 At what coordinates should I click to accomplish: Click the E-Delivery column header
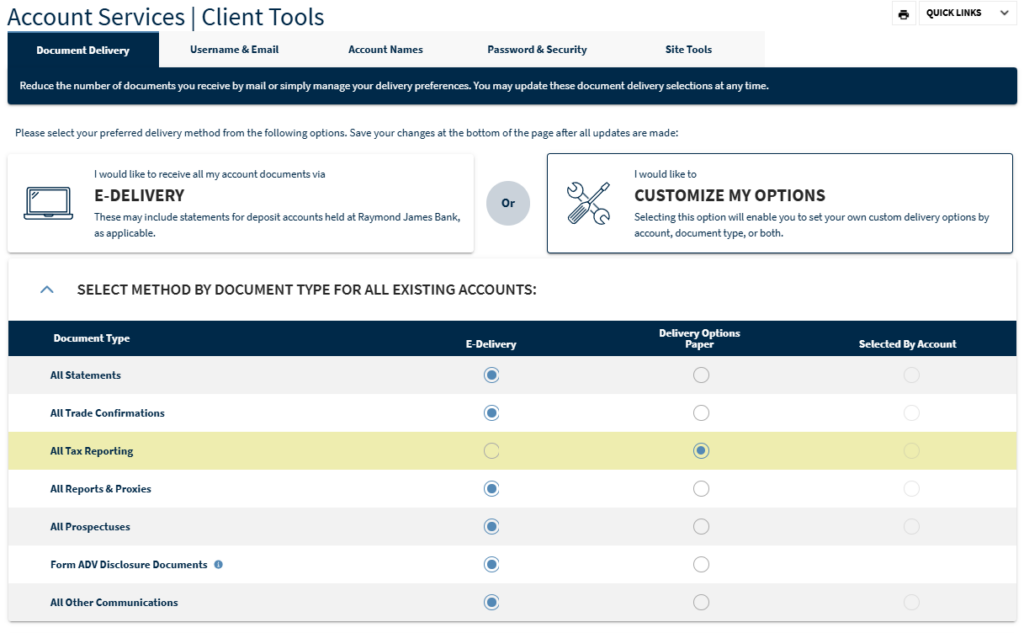[491, 344]
